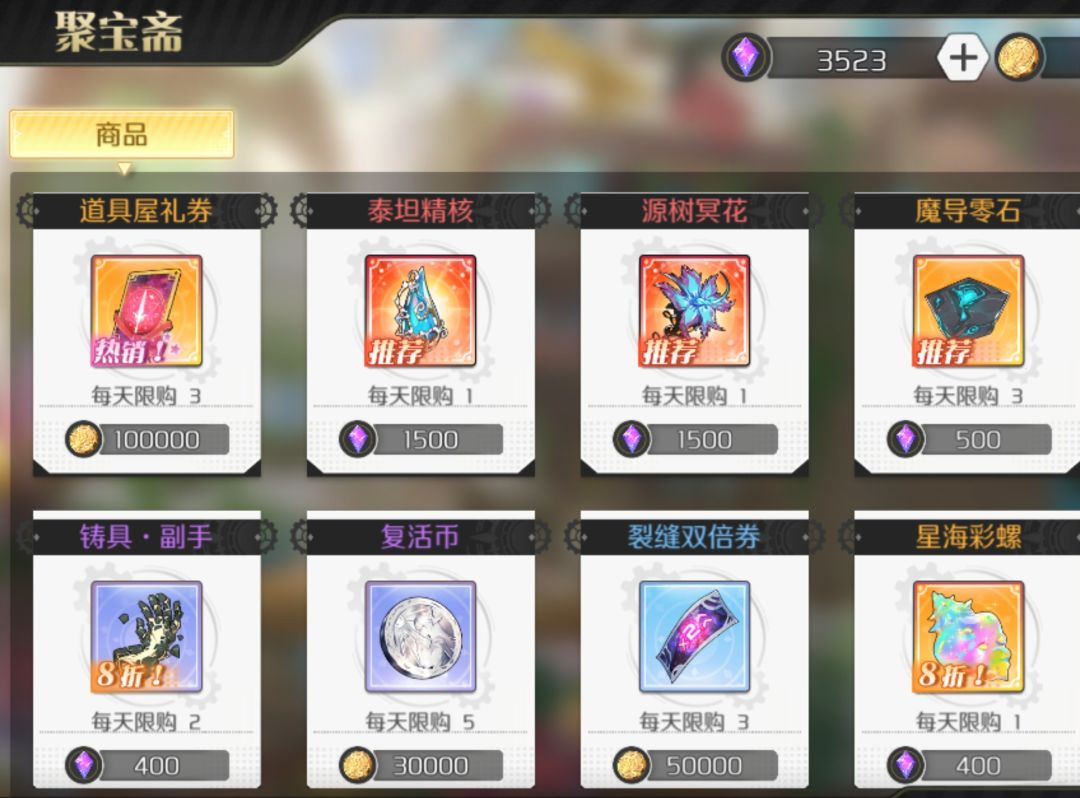
Task: Open the 源树冥花 flower item icon
Action: click(694, 311)
